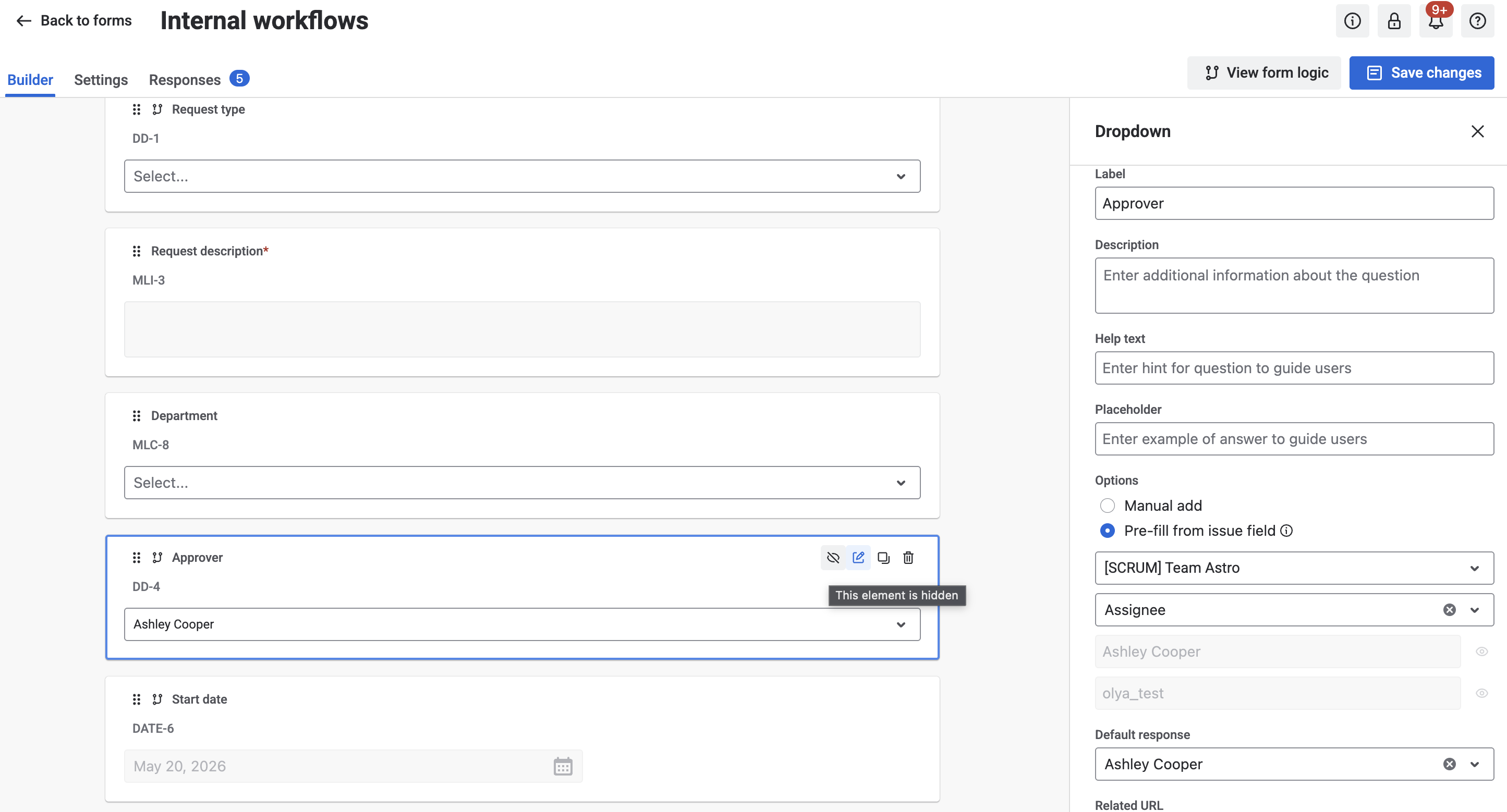Click the Label input containing Approver

tap(1294, 203)
